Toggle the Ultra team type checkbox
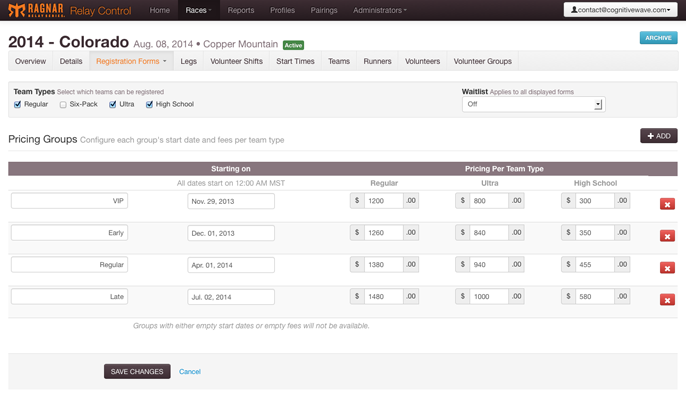The width and height of the screenshot is (686, 405). click(x=113, y=105)
